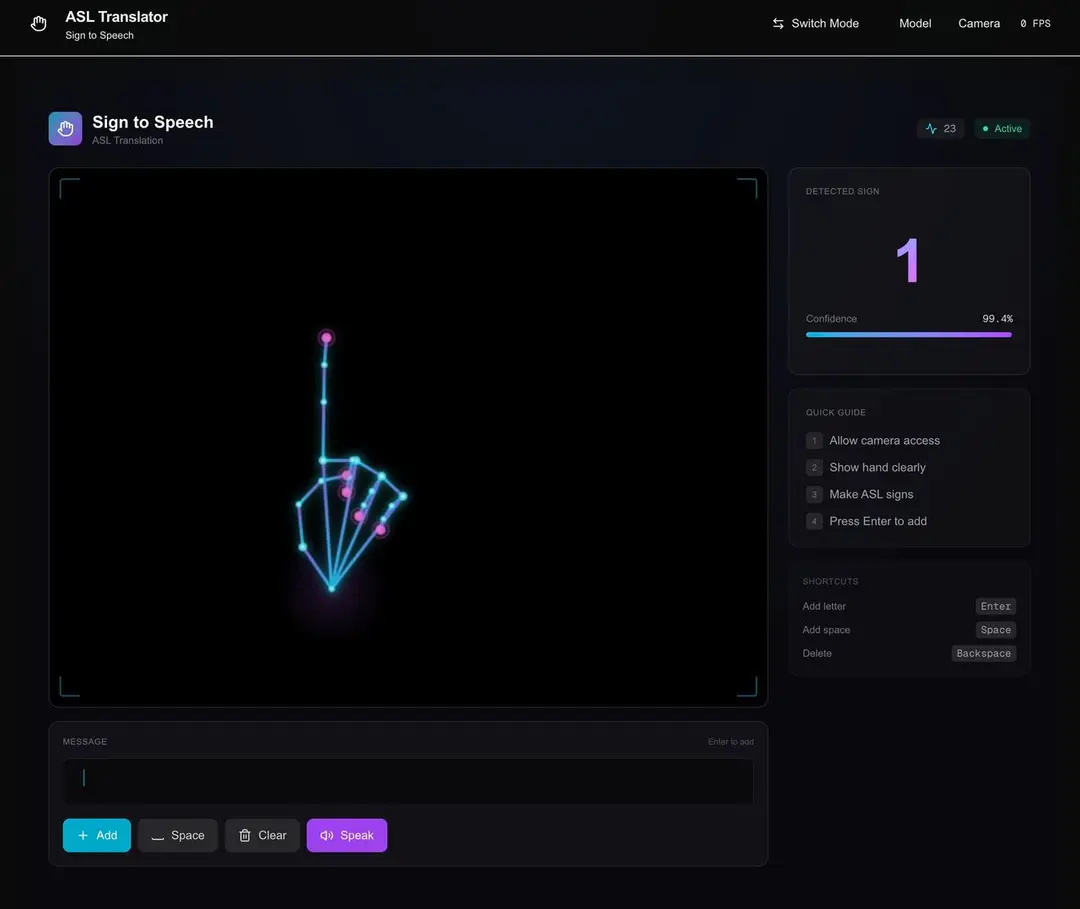Click the Space shortcut key badge

(995, 629)
